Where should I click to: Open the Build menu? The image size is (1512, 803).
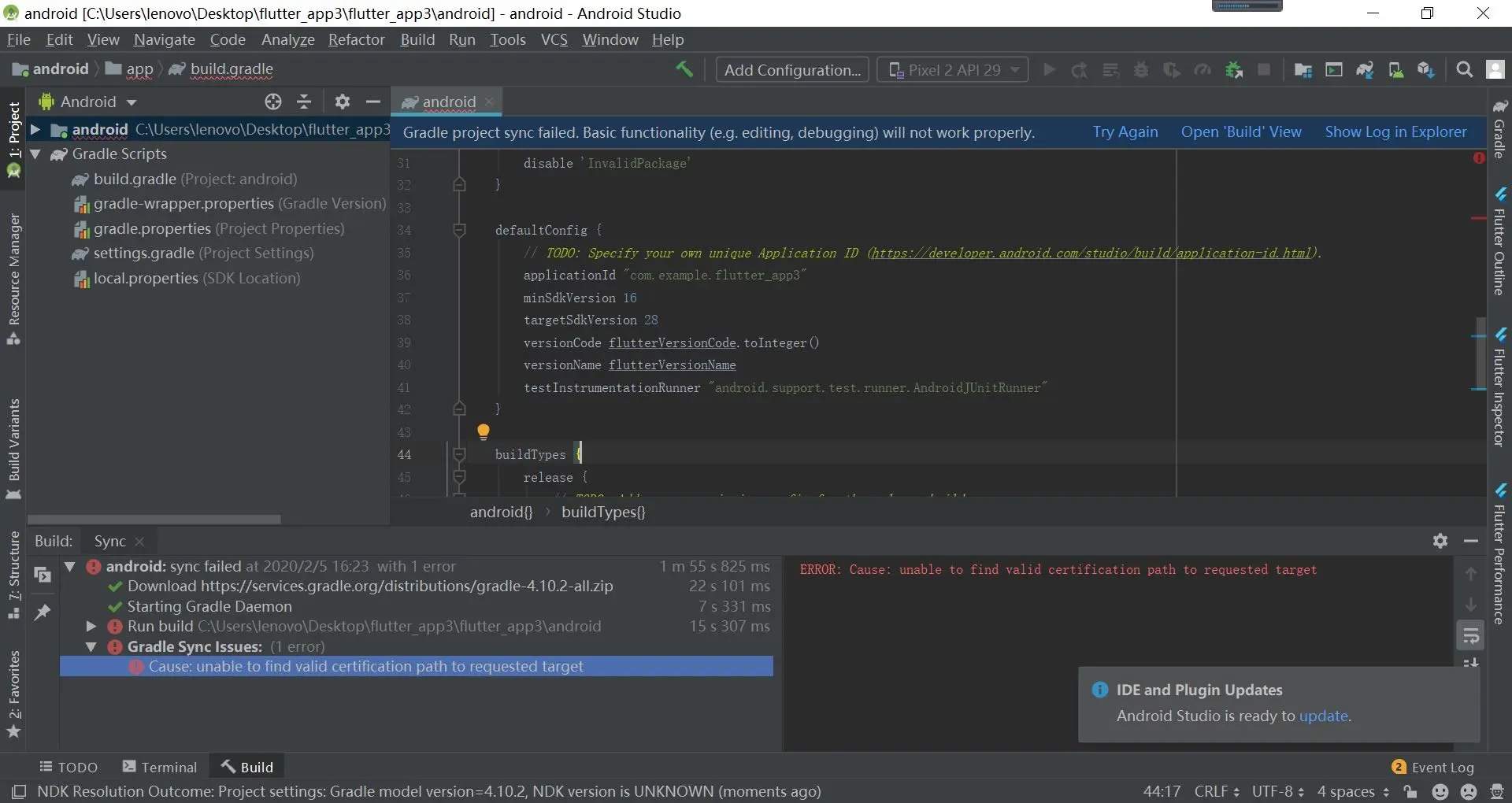[417, 39]
